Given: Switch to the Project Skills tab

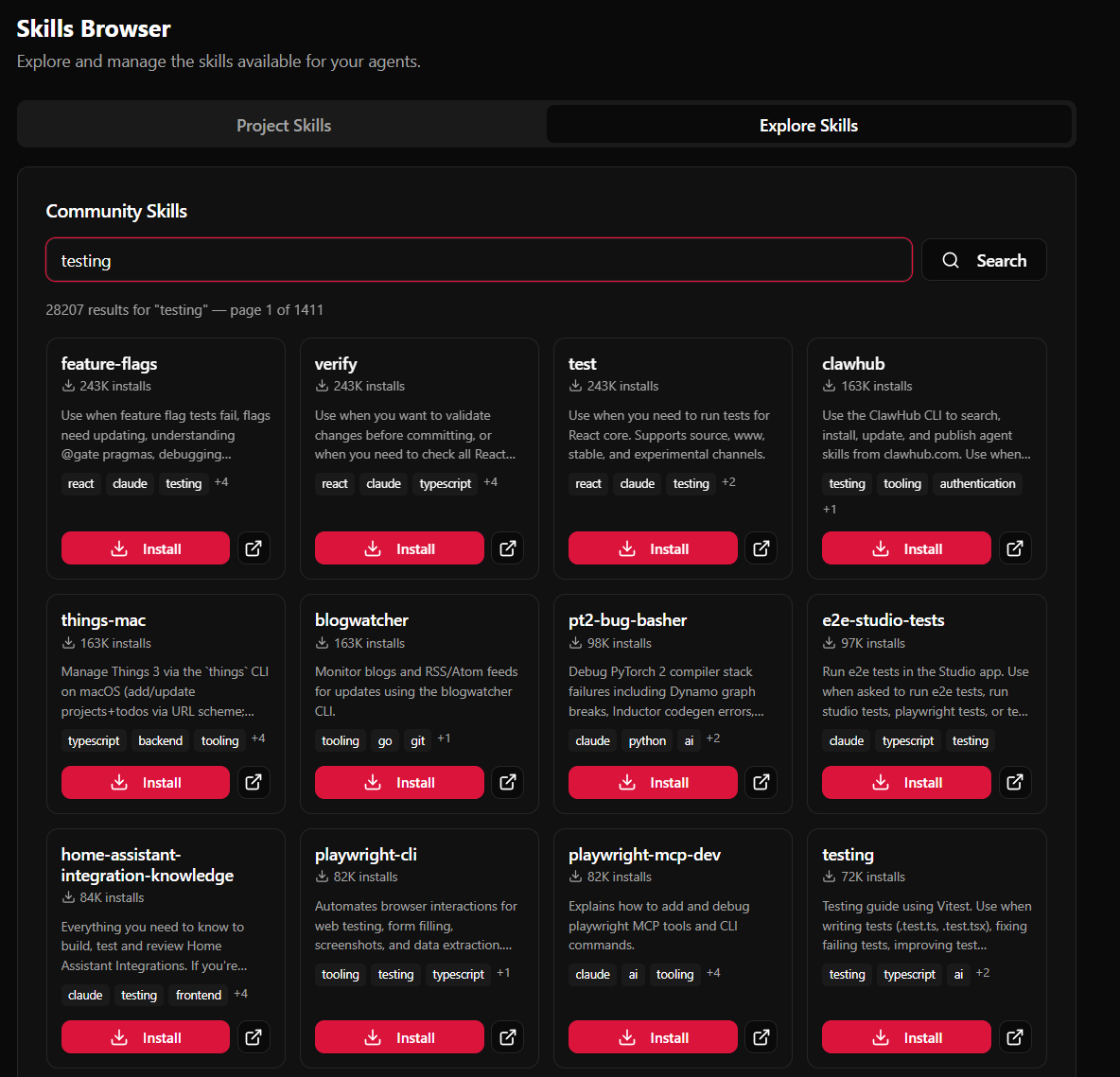Looking at the screenshot, I should (x=283, y=126).
